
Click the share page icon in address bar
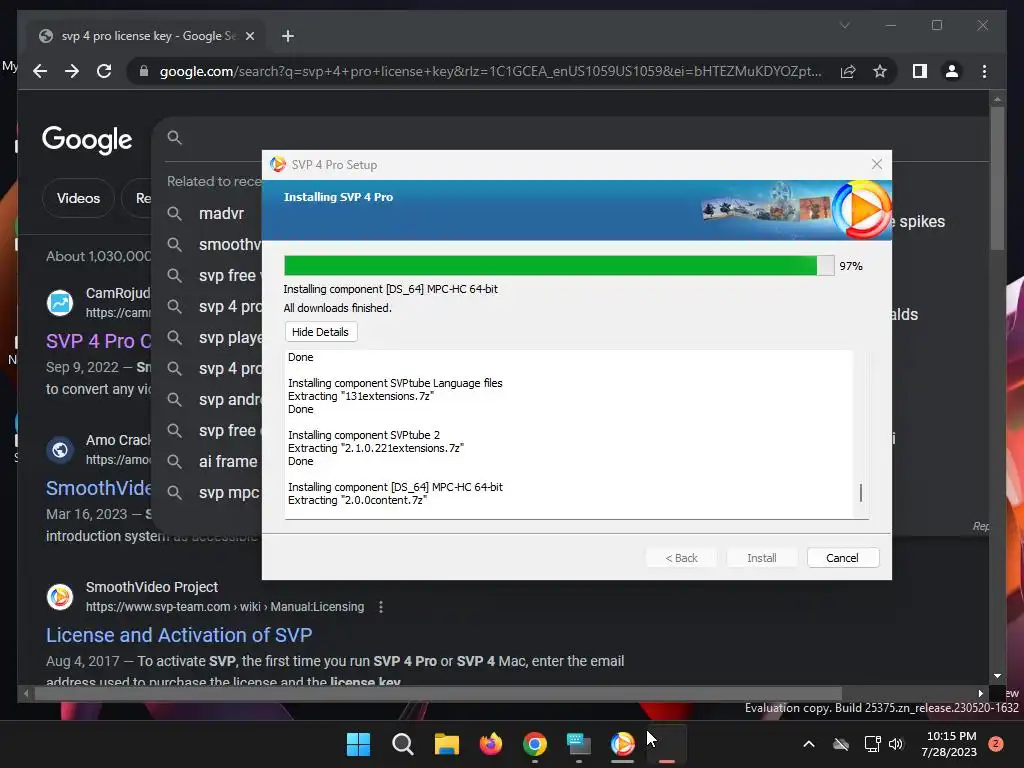pyautogui.click(x=848, y=71)
